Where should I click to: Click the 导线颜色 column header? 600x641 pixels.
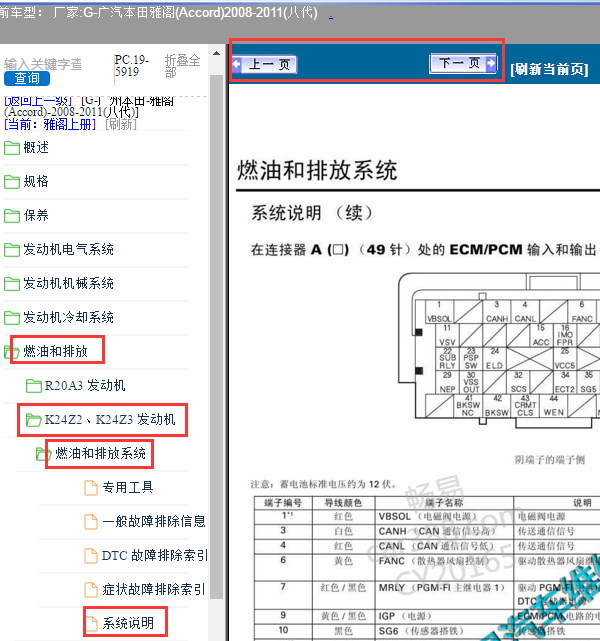click(343, 503)
